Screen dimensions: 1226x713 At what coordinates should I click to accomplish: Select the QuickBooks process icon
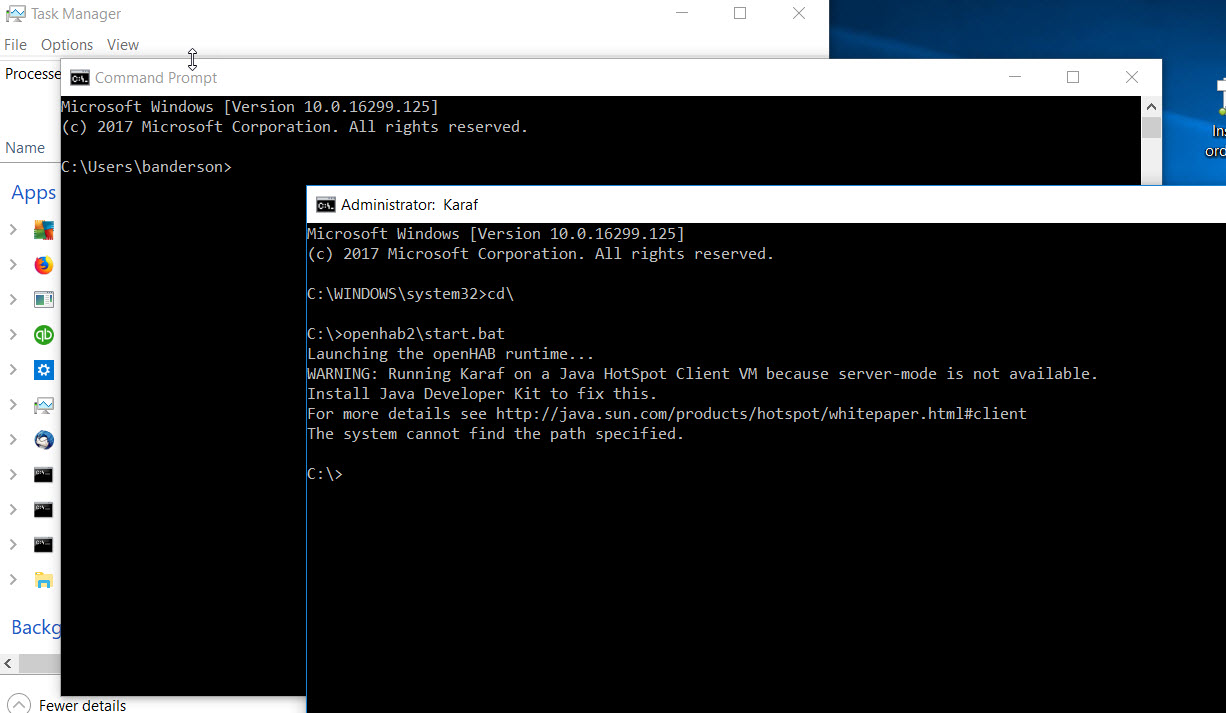[x=43, y=335]
